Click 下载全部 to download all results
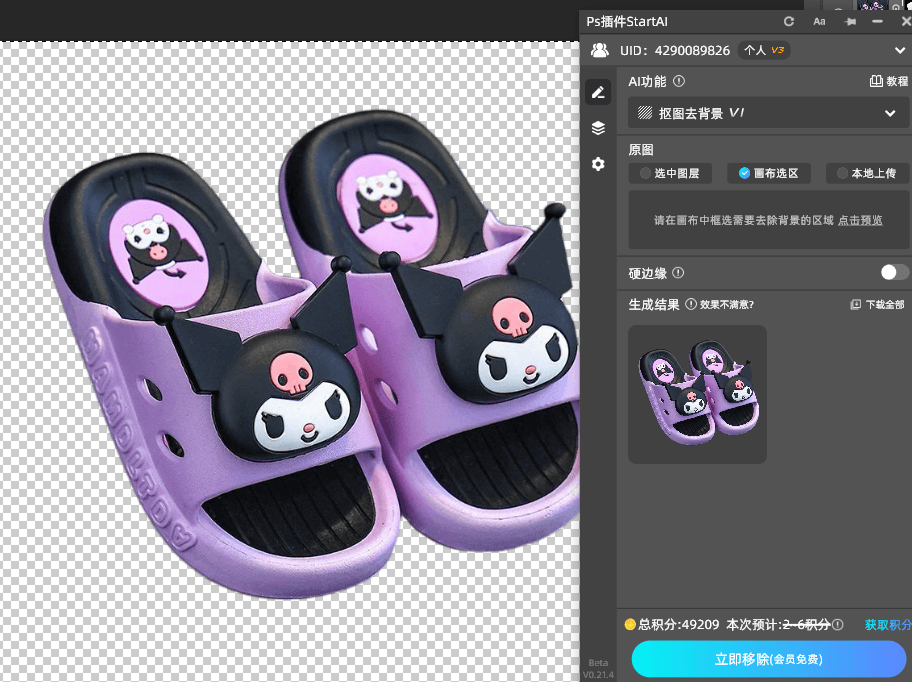912x682 pixels. click(x=877, y=304)
